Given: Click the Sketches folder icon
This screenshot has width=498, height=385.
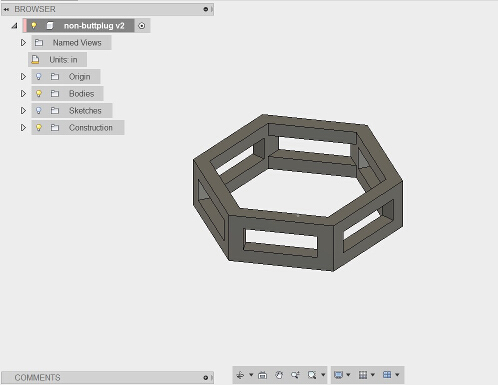Looking at the screenshot, I should pos(55,111).
